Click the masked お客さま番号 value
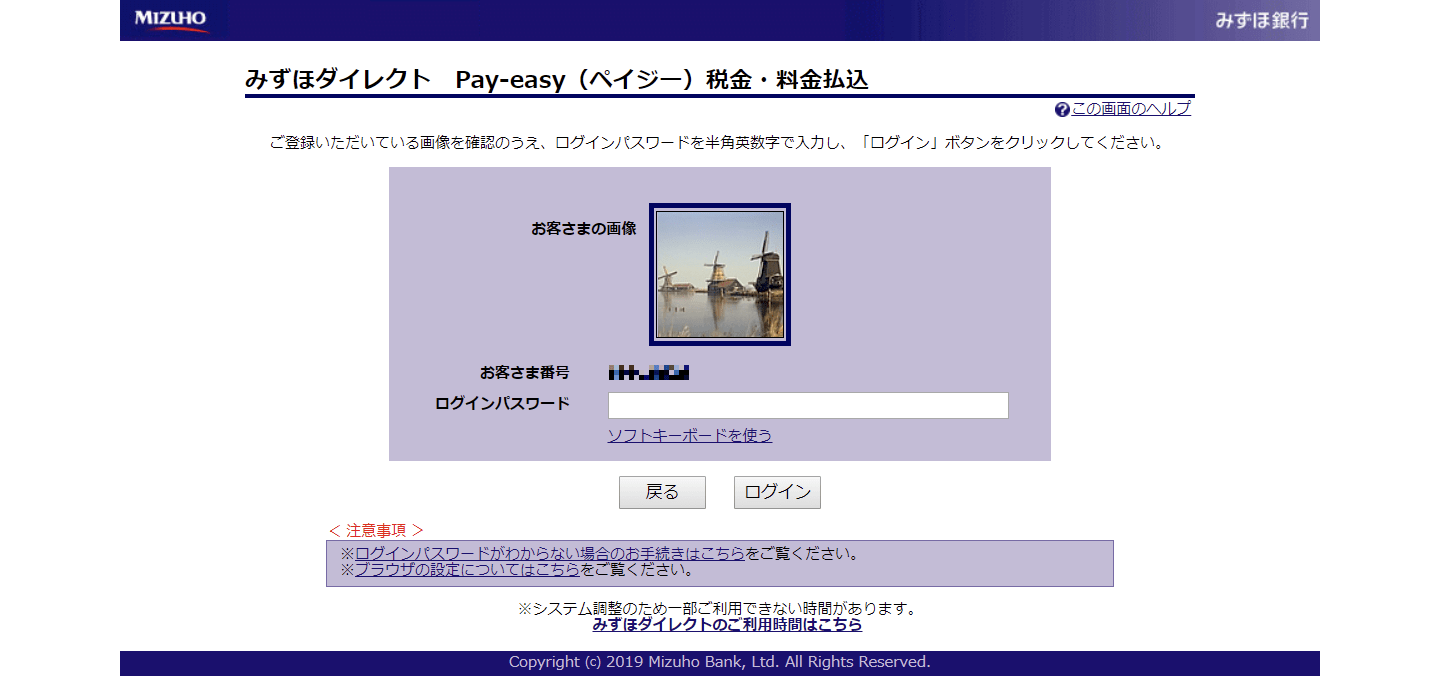This screenshot has width=1440, height=676. click(x=649, y=373)
